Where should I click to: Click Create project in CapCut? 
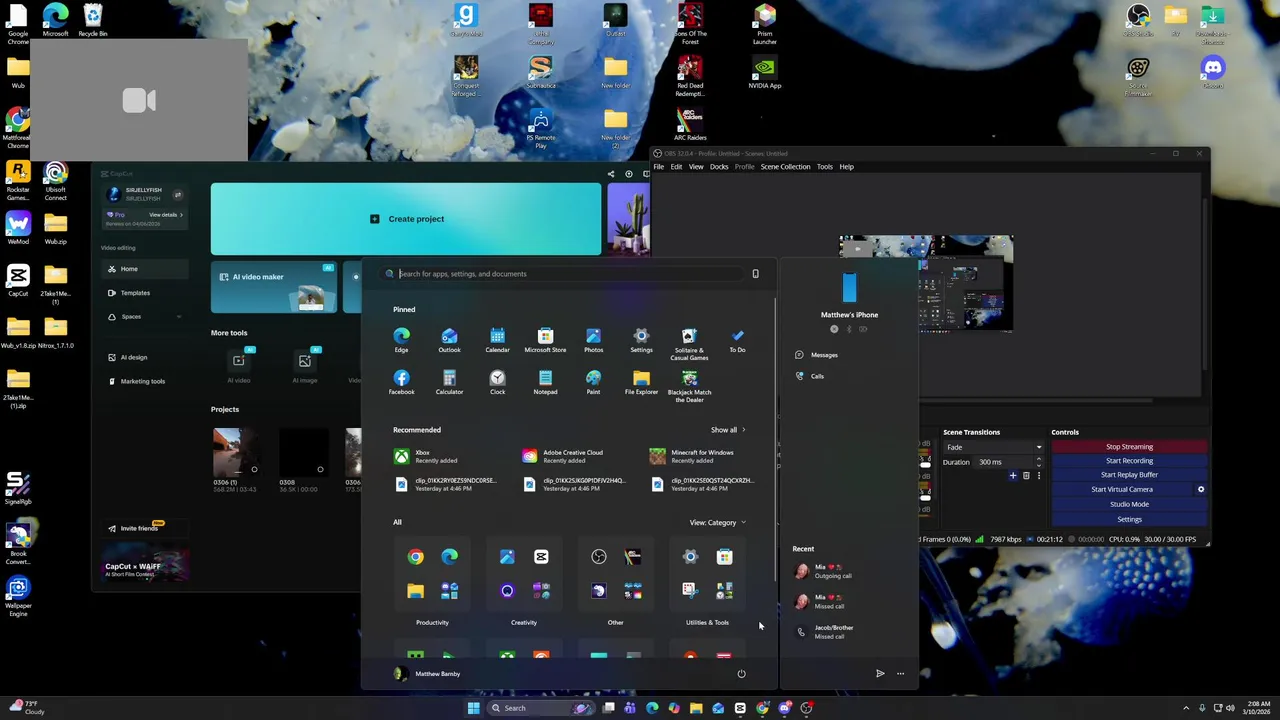coord(406,219)
